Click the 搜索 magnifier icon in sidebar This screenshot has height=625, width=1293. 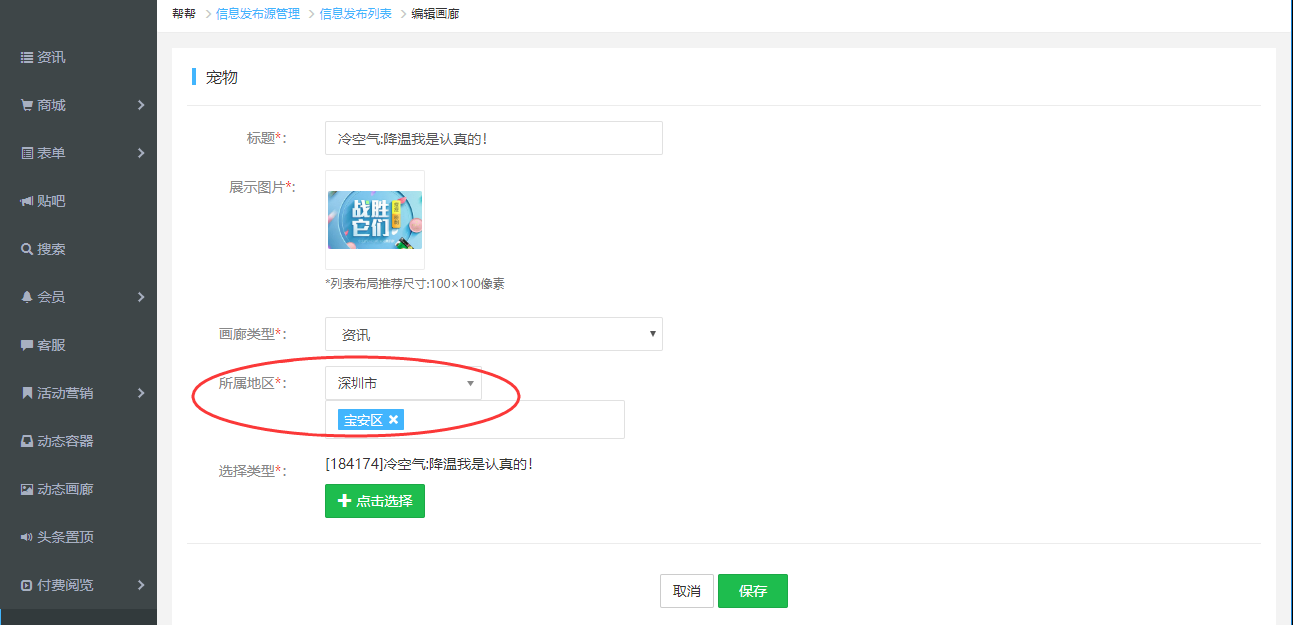pyautogui.click(x=27, y=249)
